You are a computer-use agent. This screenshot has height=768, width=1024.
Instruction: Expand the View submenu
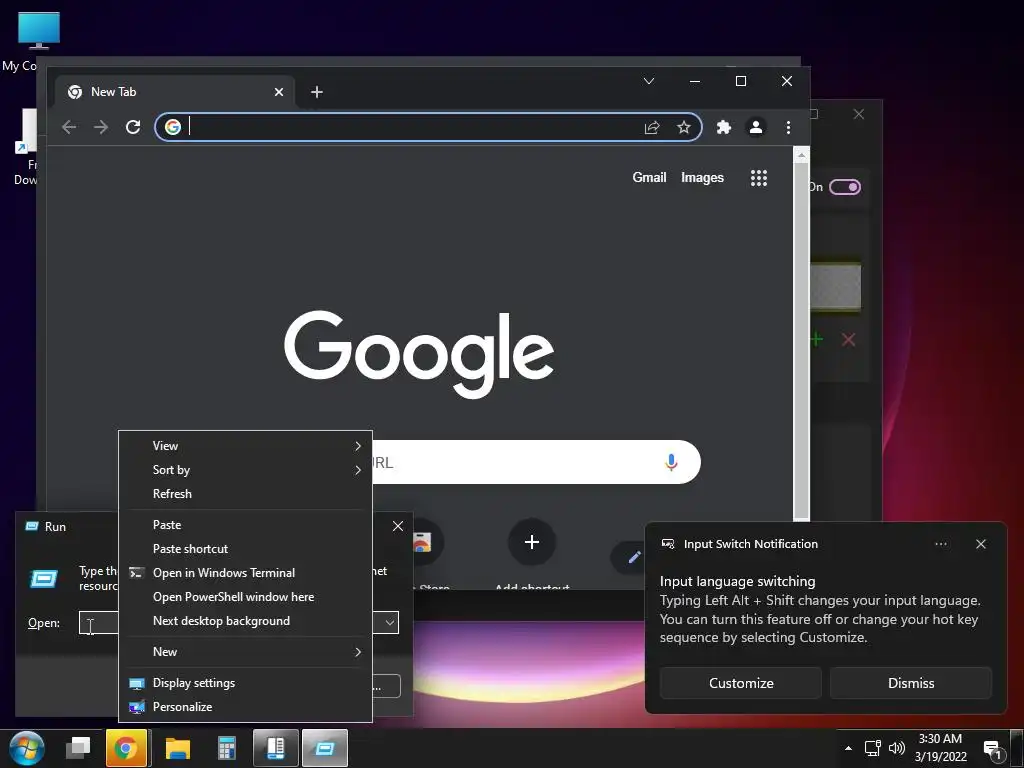pos(246,445)
